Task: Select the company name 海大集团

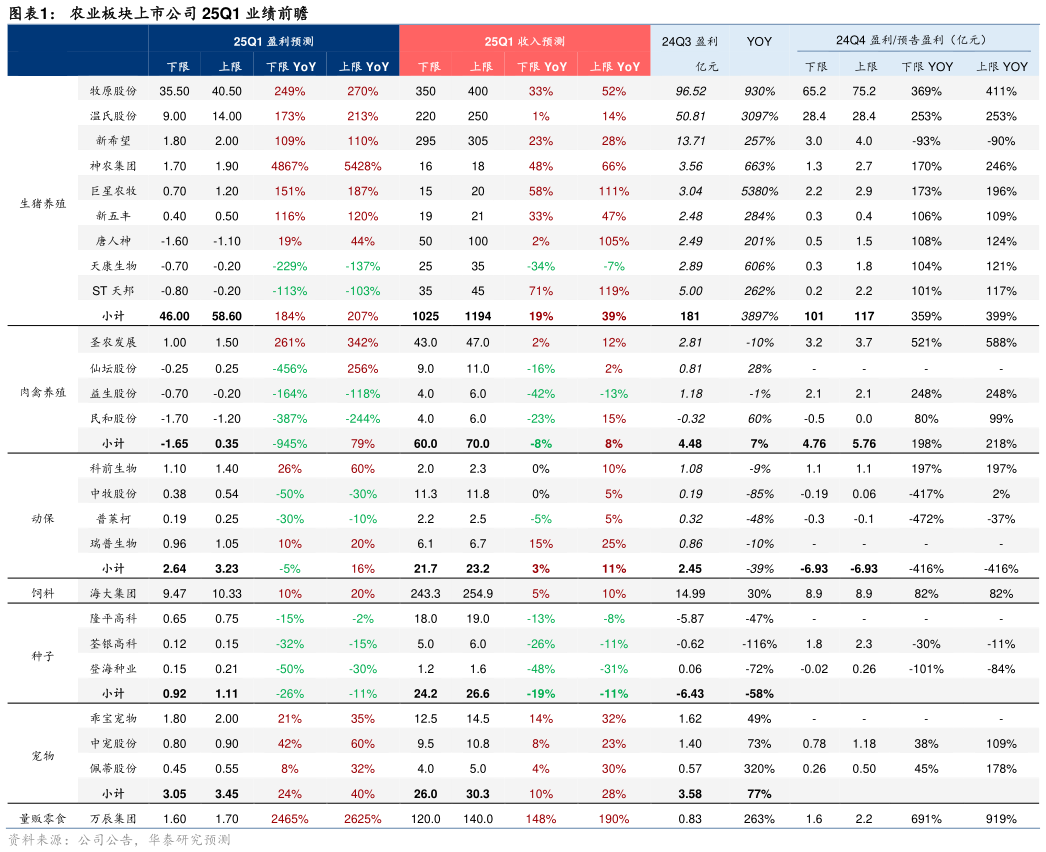Action: (113, 593)
